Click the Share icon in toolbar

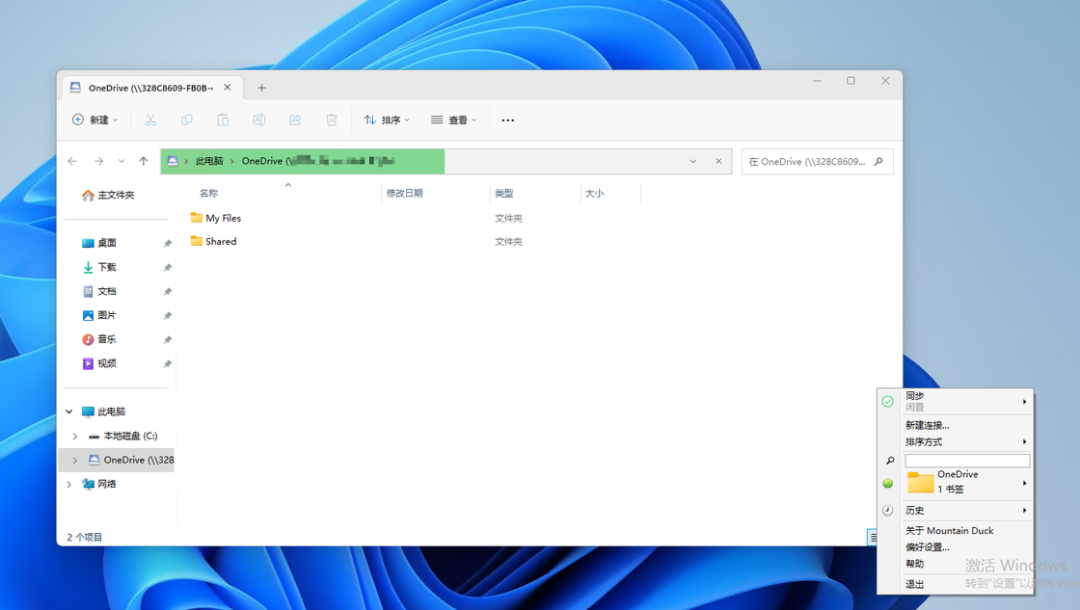pos(295,120)
